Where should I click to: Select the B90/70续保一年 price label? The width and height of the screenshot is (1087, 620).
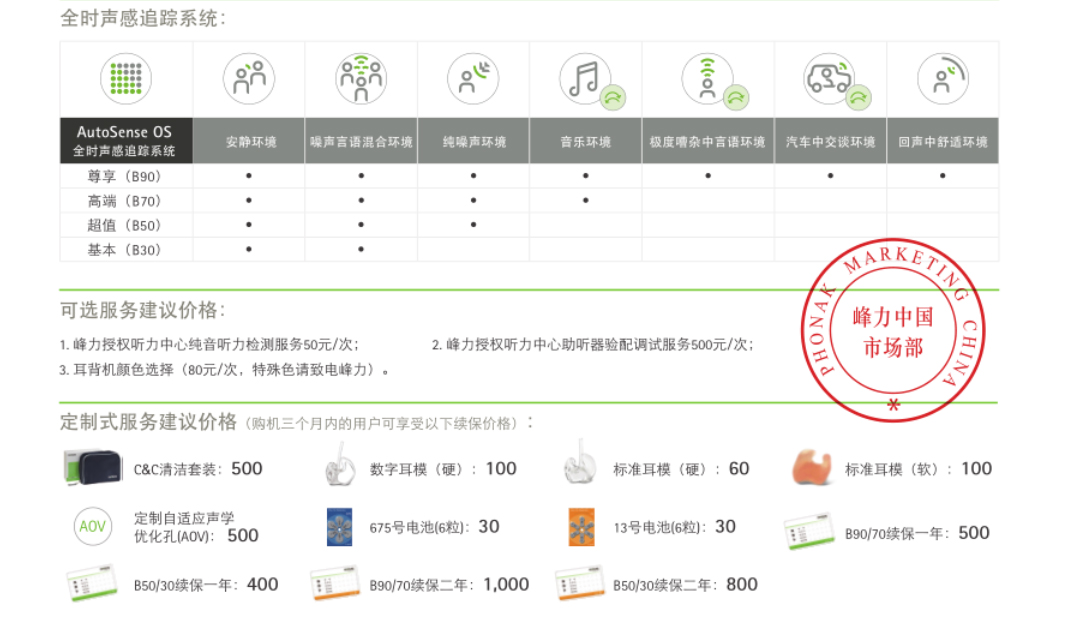click(917, 533)
